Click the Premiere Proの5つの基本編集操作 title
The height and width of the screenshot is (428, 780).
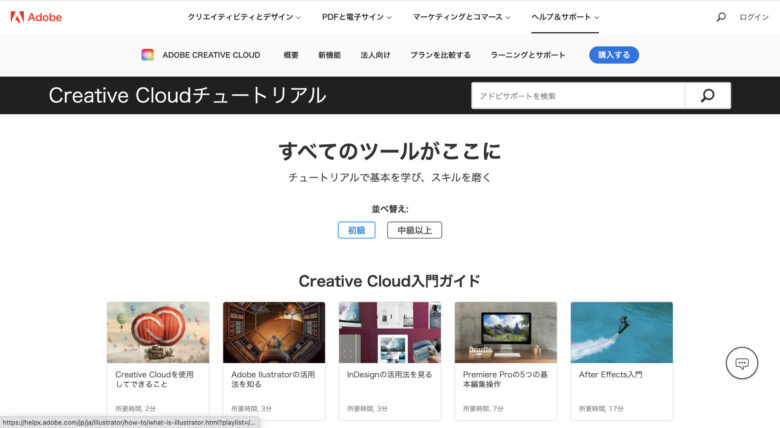(505, 379)
